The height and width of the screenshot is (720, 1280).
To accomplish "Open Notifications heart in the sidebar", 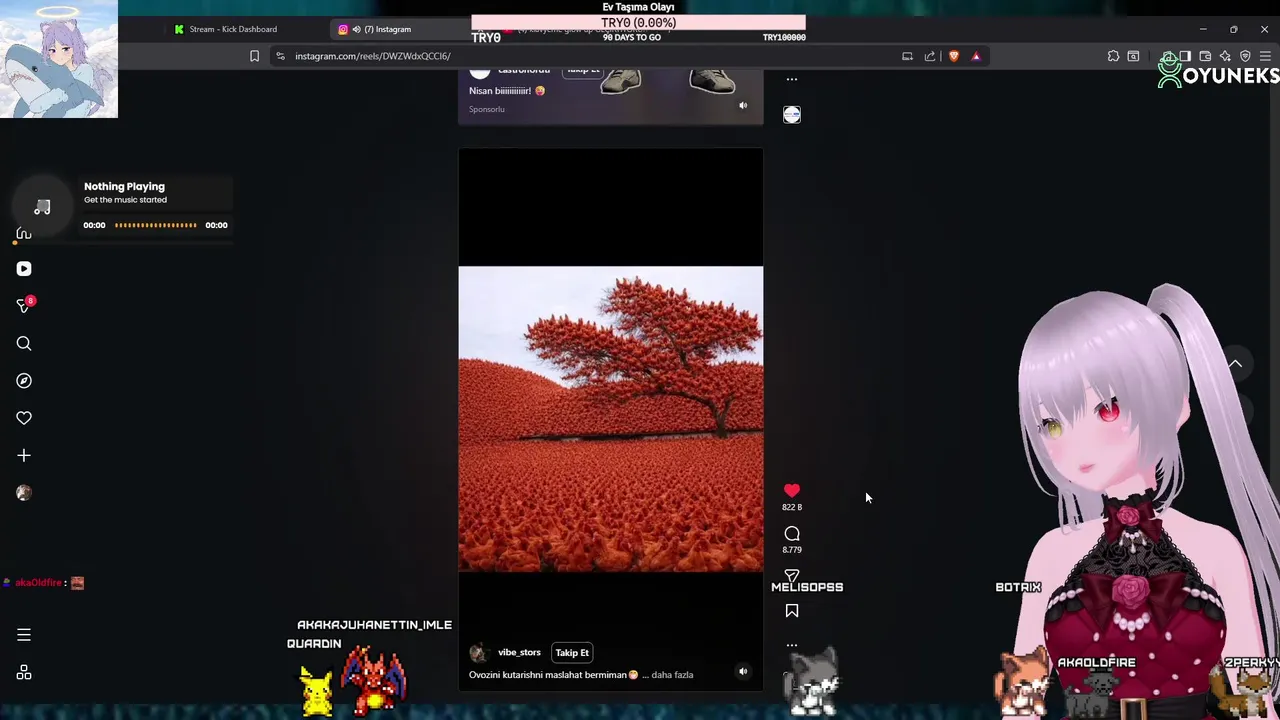I will click(x=24, y=418).
